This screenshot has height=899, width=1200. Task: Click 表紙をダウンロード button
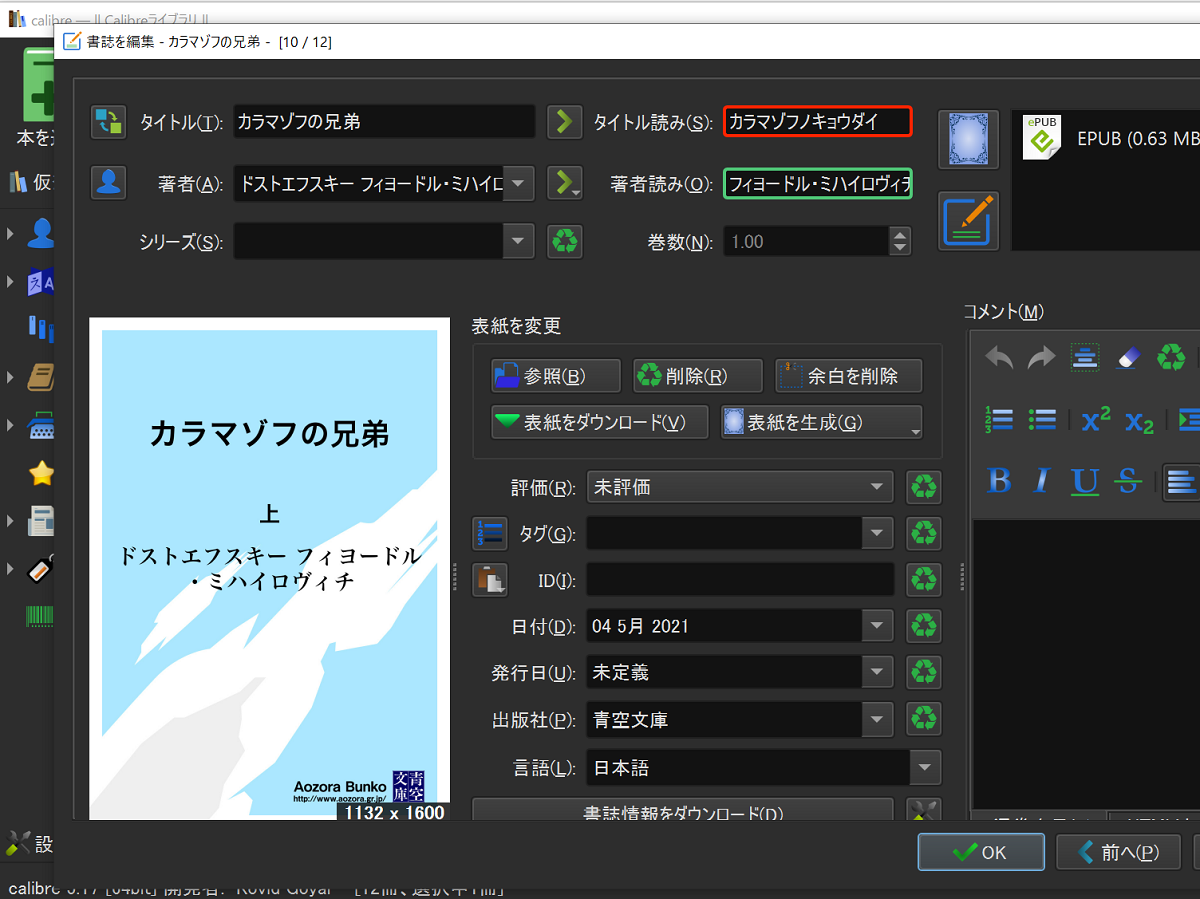click(x=600, y=422)
